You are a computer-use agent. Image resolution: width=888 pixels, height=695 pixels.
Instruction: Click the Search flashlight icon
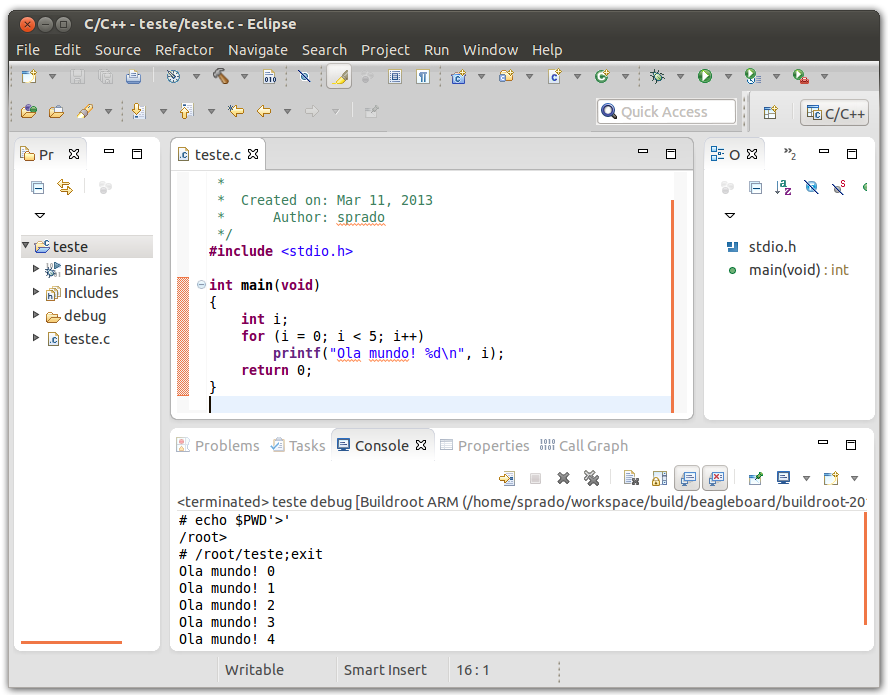click(85, 111)
